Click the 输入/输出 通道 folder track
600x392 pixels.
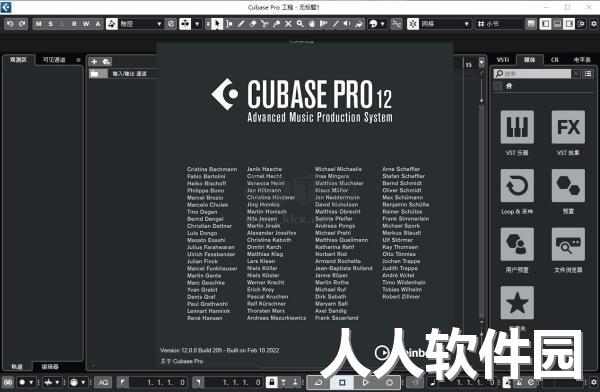point(122,74)
